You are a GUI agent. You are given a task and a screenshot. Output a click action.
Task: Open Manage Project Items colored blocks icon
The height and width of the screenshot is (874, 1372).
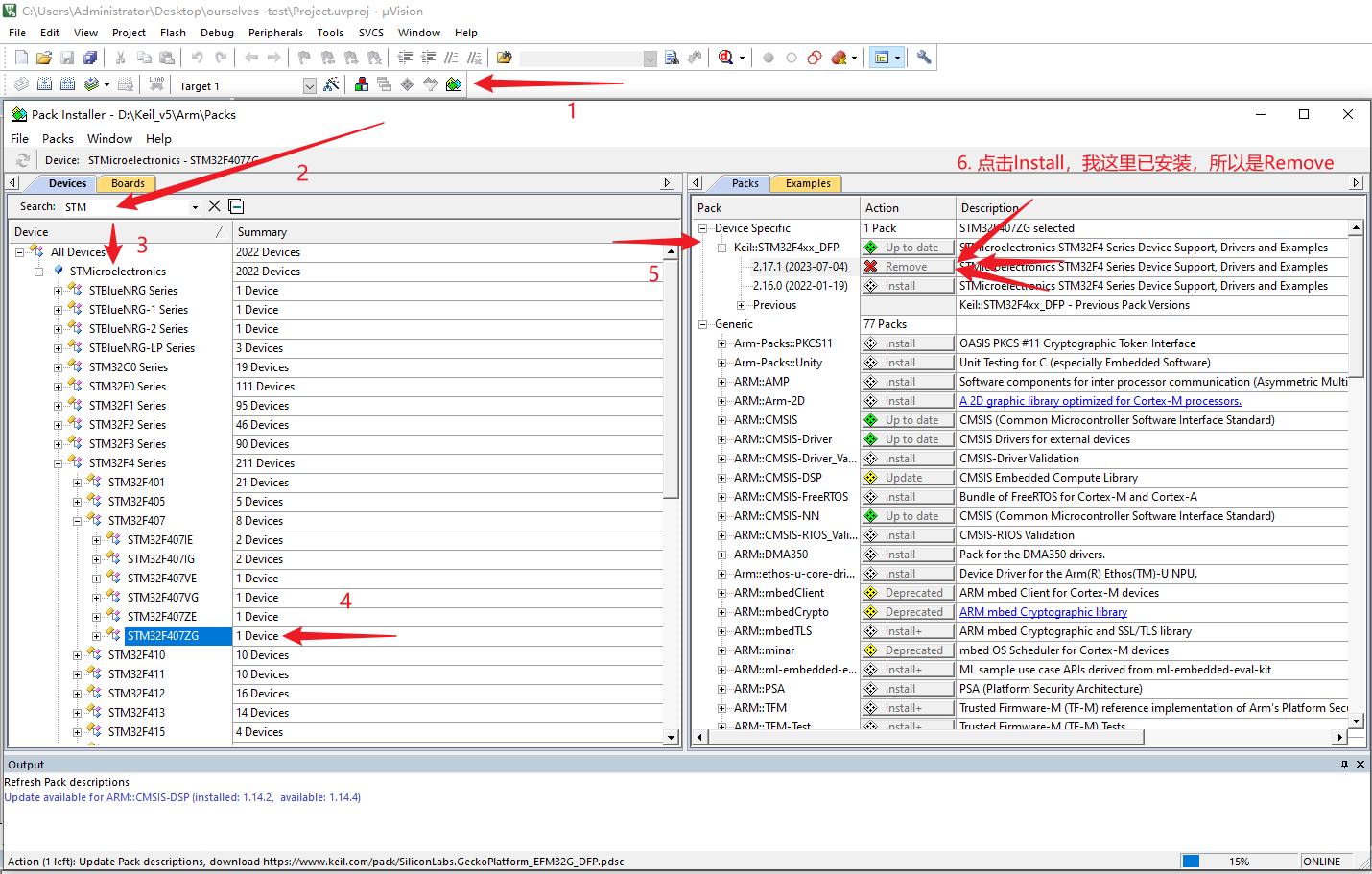click(x=362, y=84)
